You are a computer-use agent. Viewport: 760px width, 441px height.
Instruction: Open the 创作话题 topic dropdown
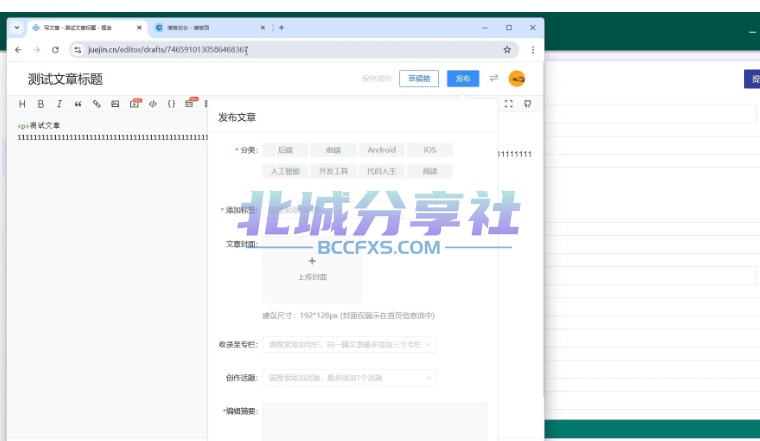[x=349, y=378]
